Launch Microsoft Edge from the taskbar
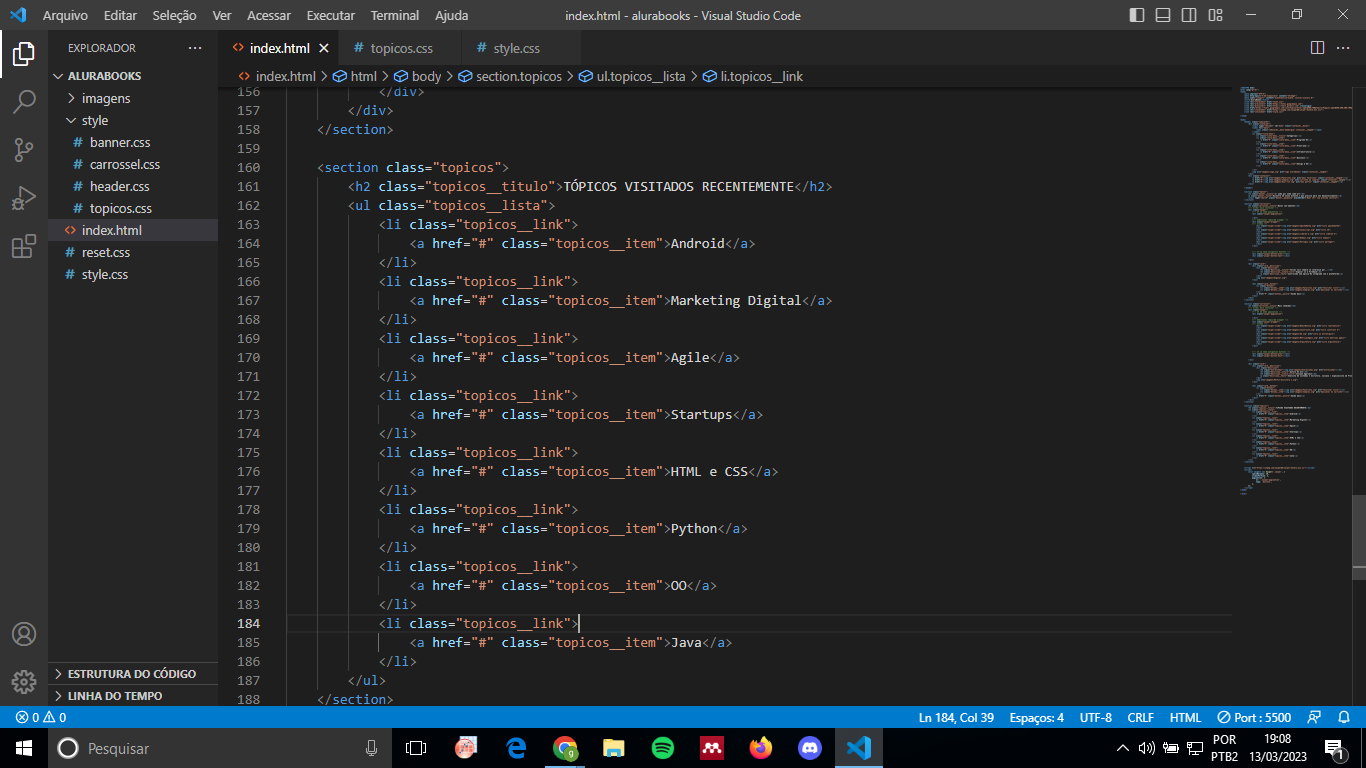1366x768 pixels. 516,748
